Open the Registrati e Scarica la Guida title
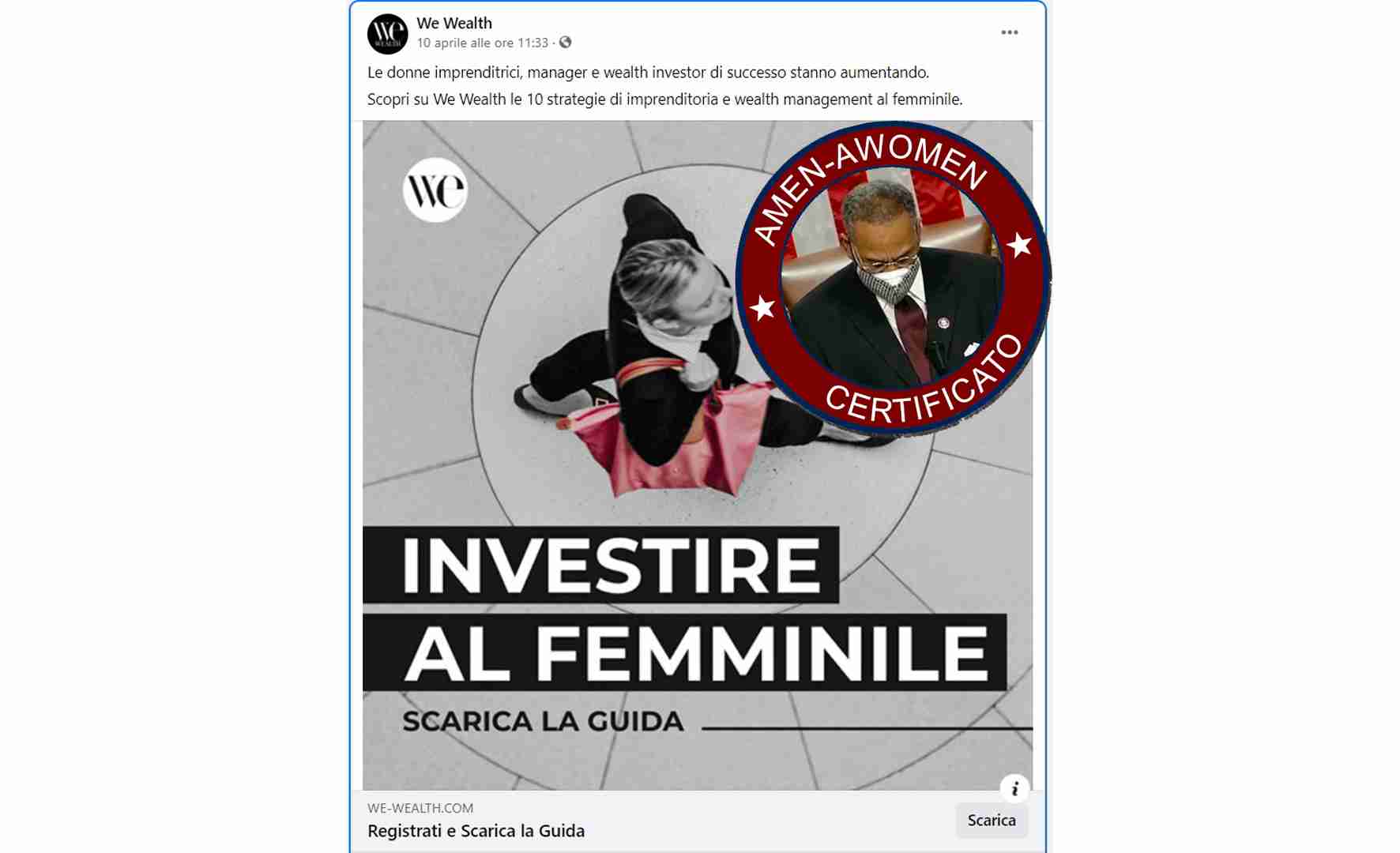The width and height of the screenshot is (1400, 853). pos(476,831)
